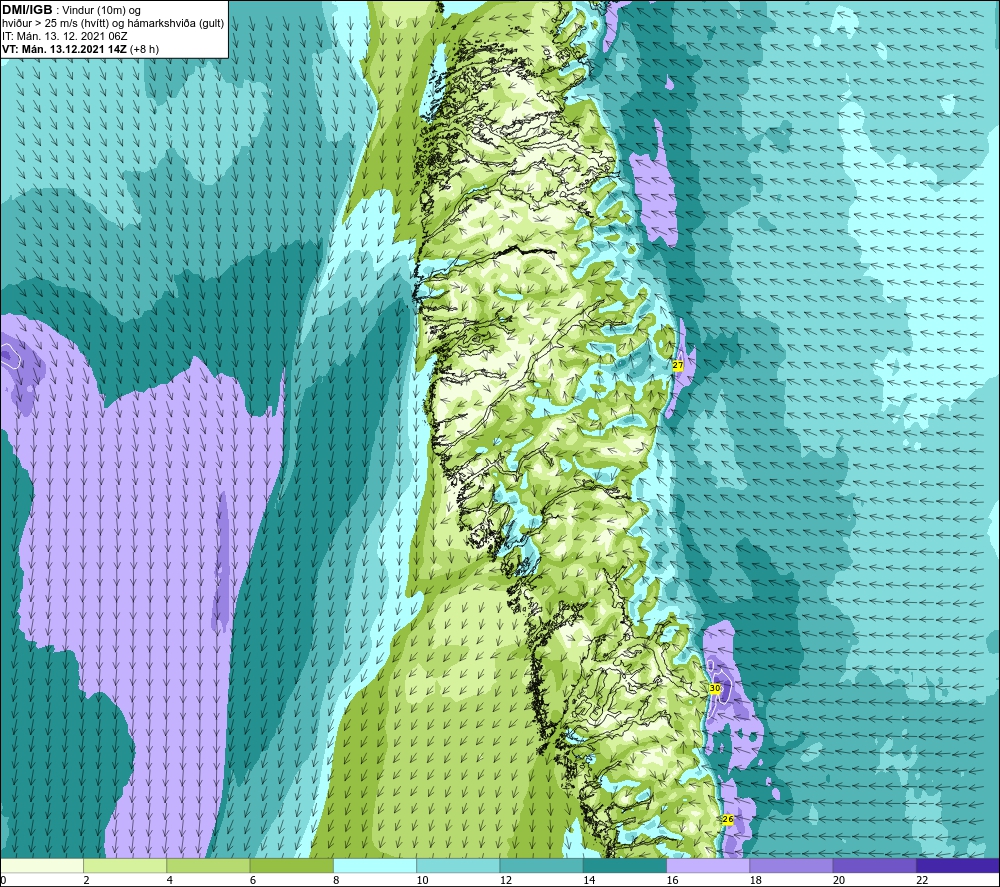Click the initial time "IT: Mán. 13. 12. 2021 06Z"
Viewport: 1000px width, 887px height.
65,36
